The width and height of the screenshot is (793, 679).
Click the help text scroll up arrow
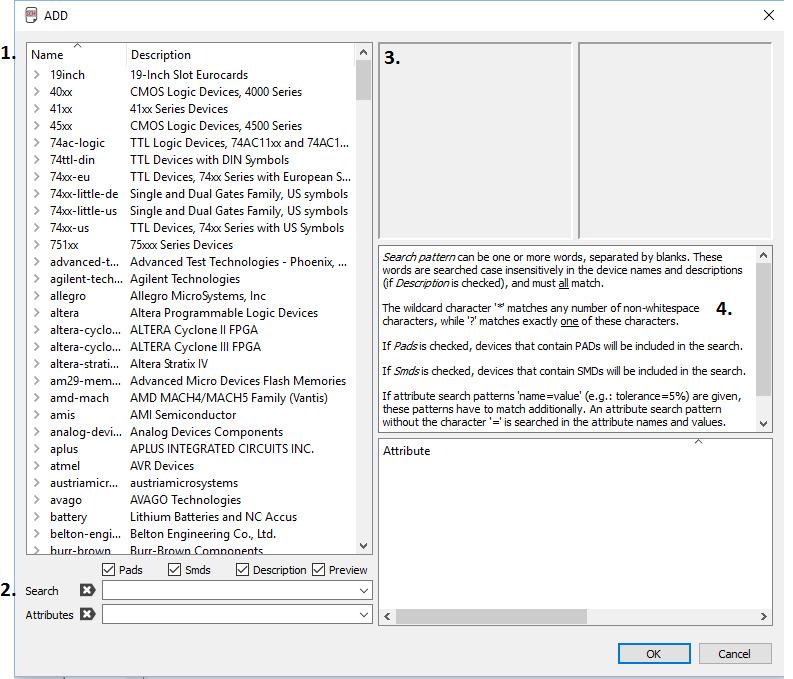(x=763, y=255)
